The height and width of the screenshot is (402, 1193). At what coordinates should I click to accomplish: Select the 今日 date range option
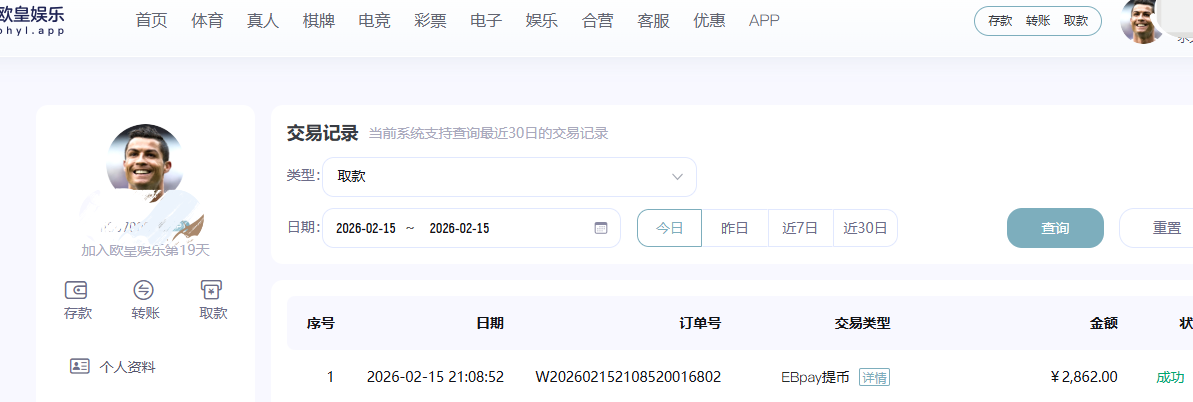point(669,228)
